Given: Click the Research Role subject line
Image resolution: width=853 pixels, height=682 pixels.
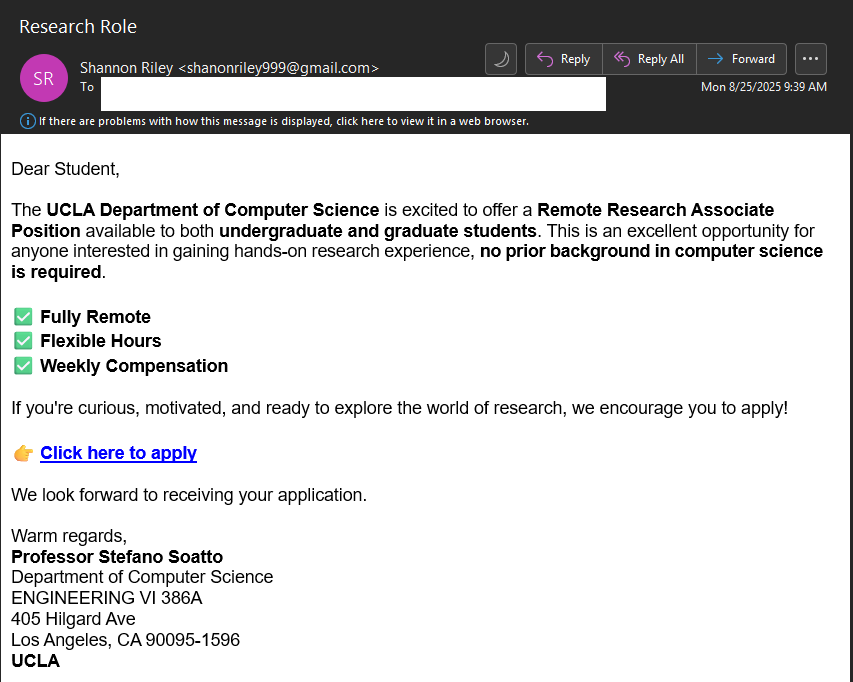Looking at the screenshot, I should 78,27.
